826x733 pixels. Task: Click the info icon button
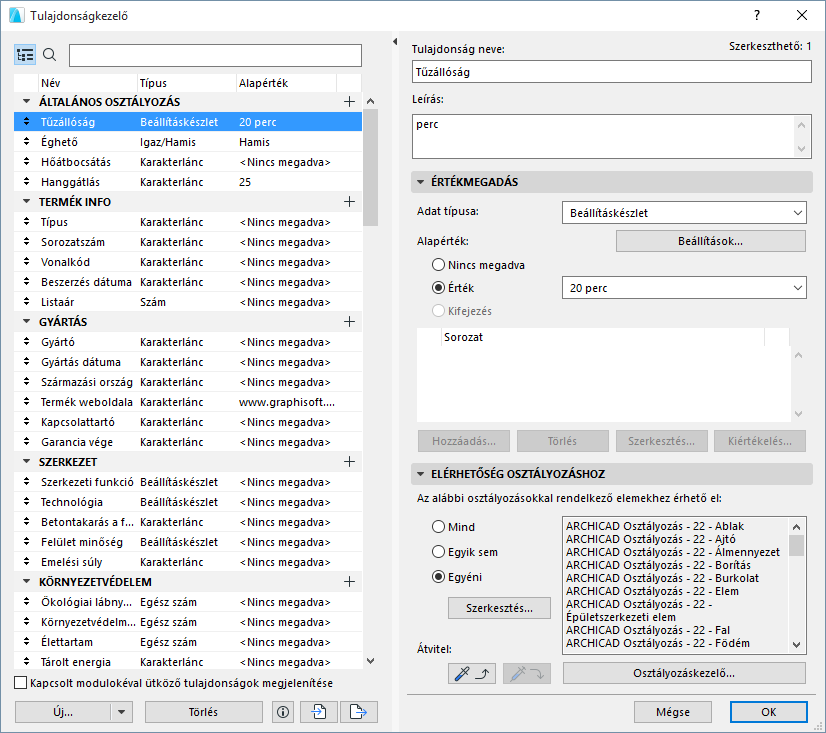(x=283, y=712)
